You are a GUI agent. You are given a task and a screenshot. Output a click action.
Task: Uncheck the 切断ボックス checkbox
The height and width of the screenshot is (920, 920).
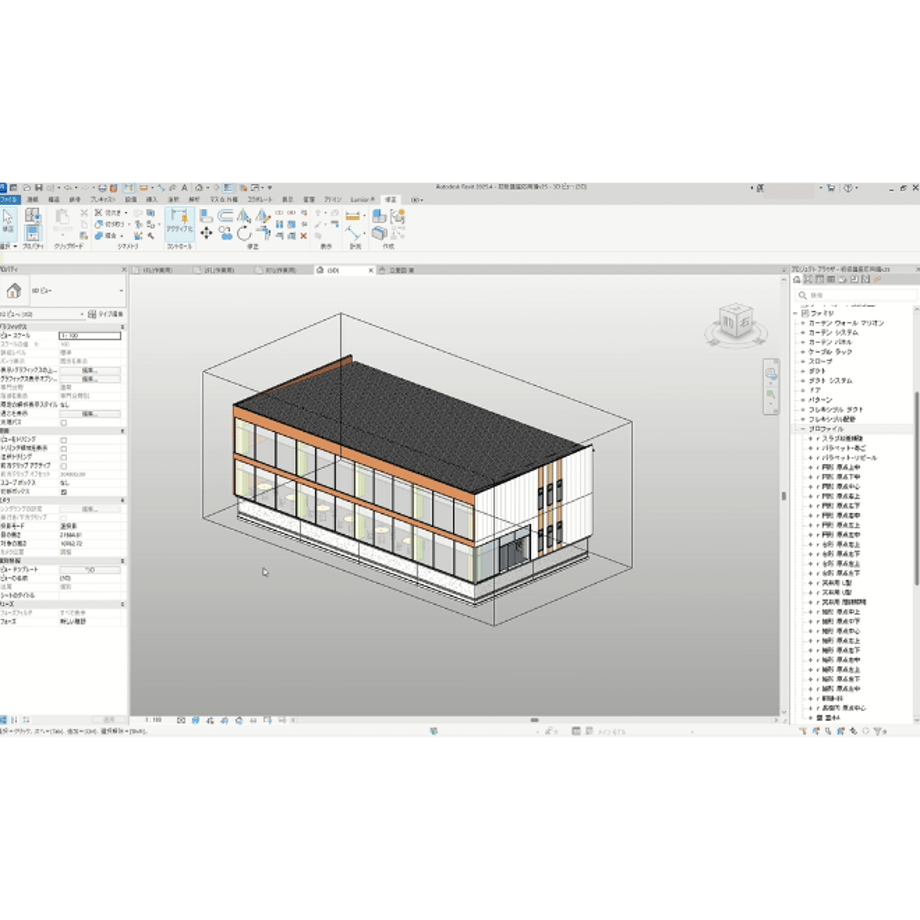click(x=63, y=492)
